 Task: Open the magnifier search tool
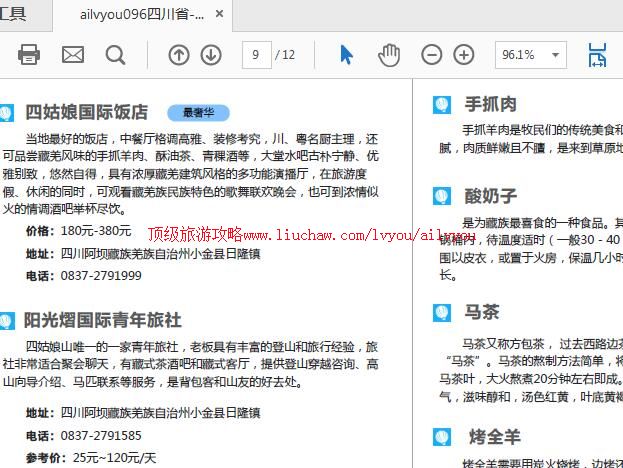[116, 55]
